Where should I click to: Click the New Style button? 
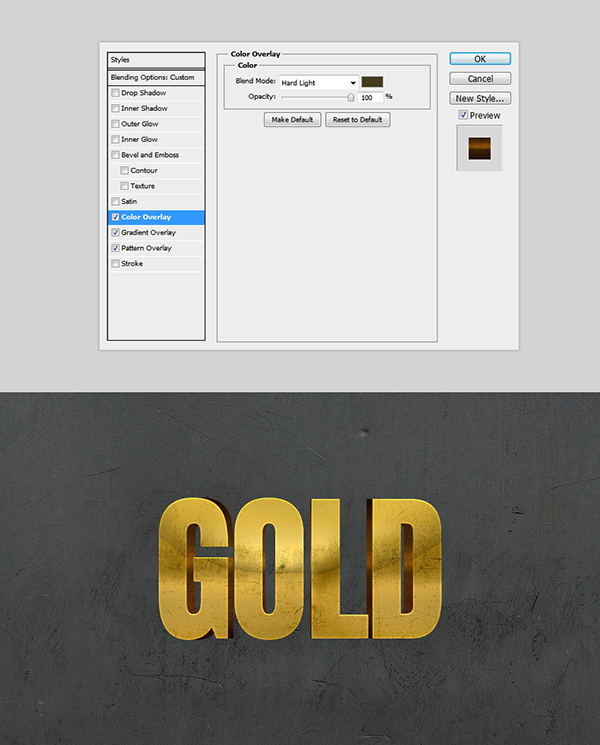tap(480, 98)
